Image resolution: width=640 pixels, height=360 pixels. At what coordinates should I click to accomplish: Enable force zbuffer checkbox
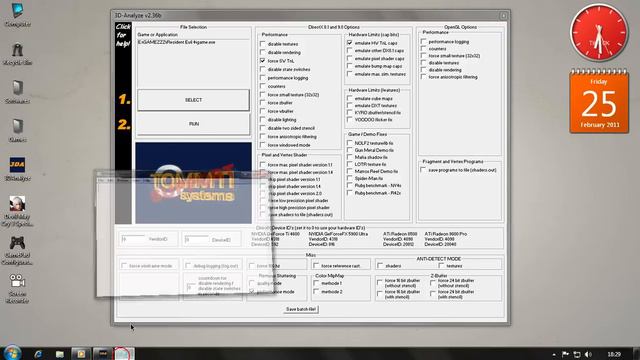[x=262, y=103]
